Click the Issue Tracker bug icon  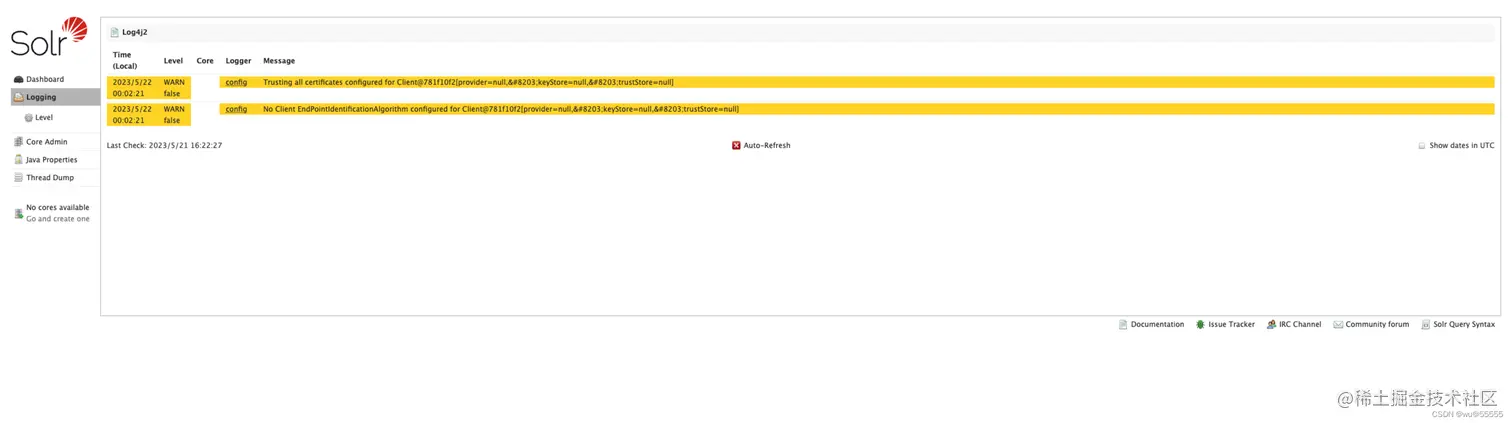[x=1200, y=324]
